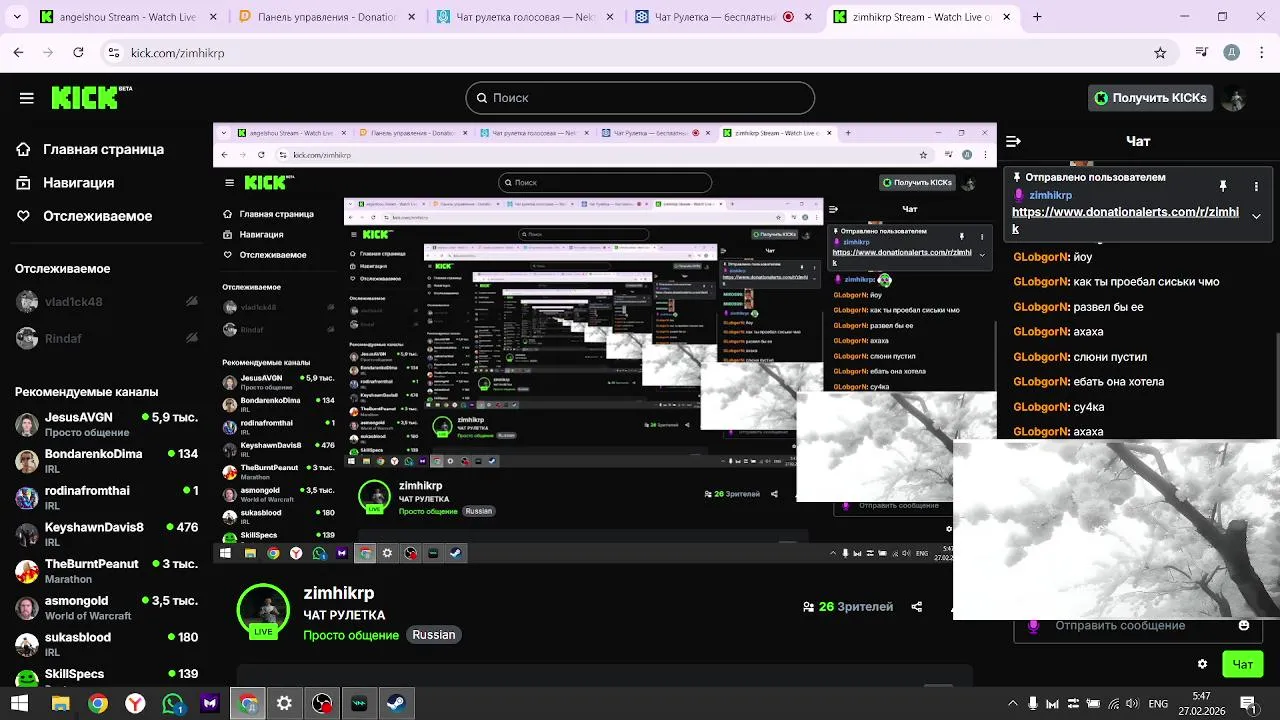Switch to the Чат рулетка голосовая tab

tap(523, 17)
